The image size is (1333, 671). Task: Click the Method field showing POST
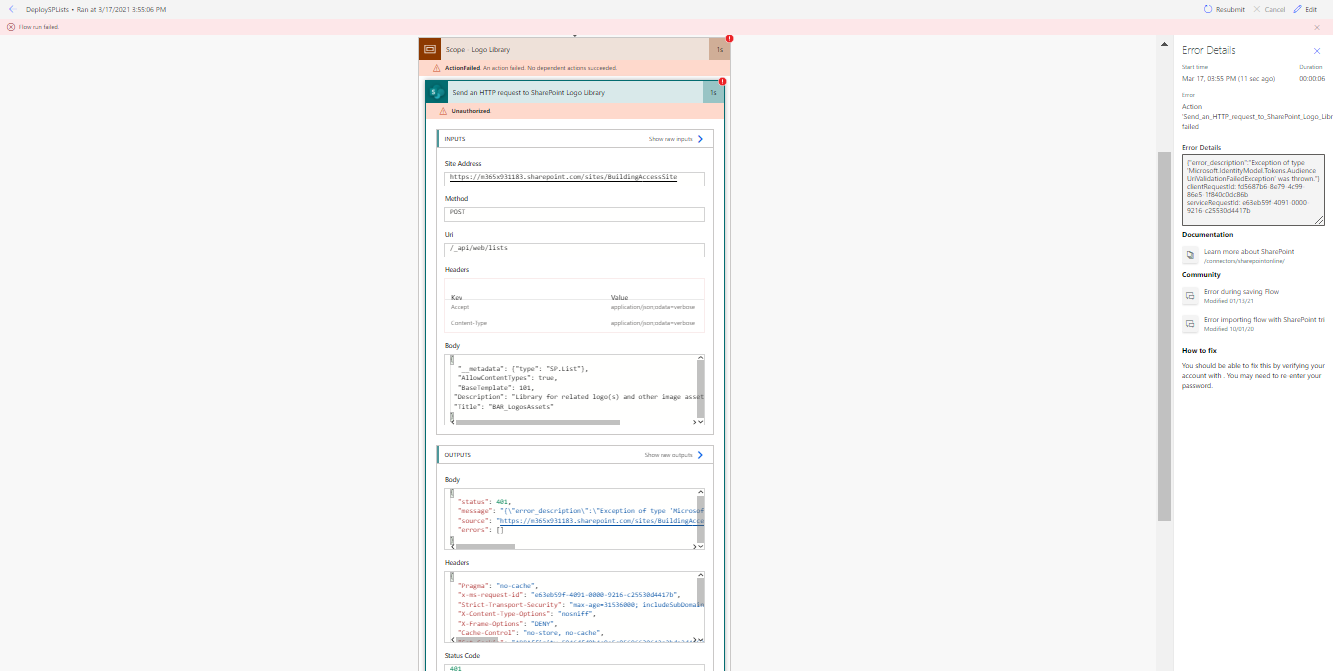tap(575, 214)
